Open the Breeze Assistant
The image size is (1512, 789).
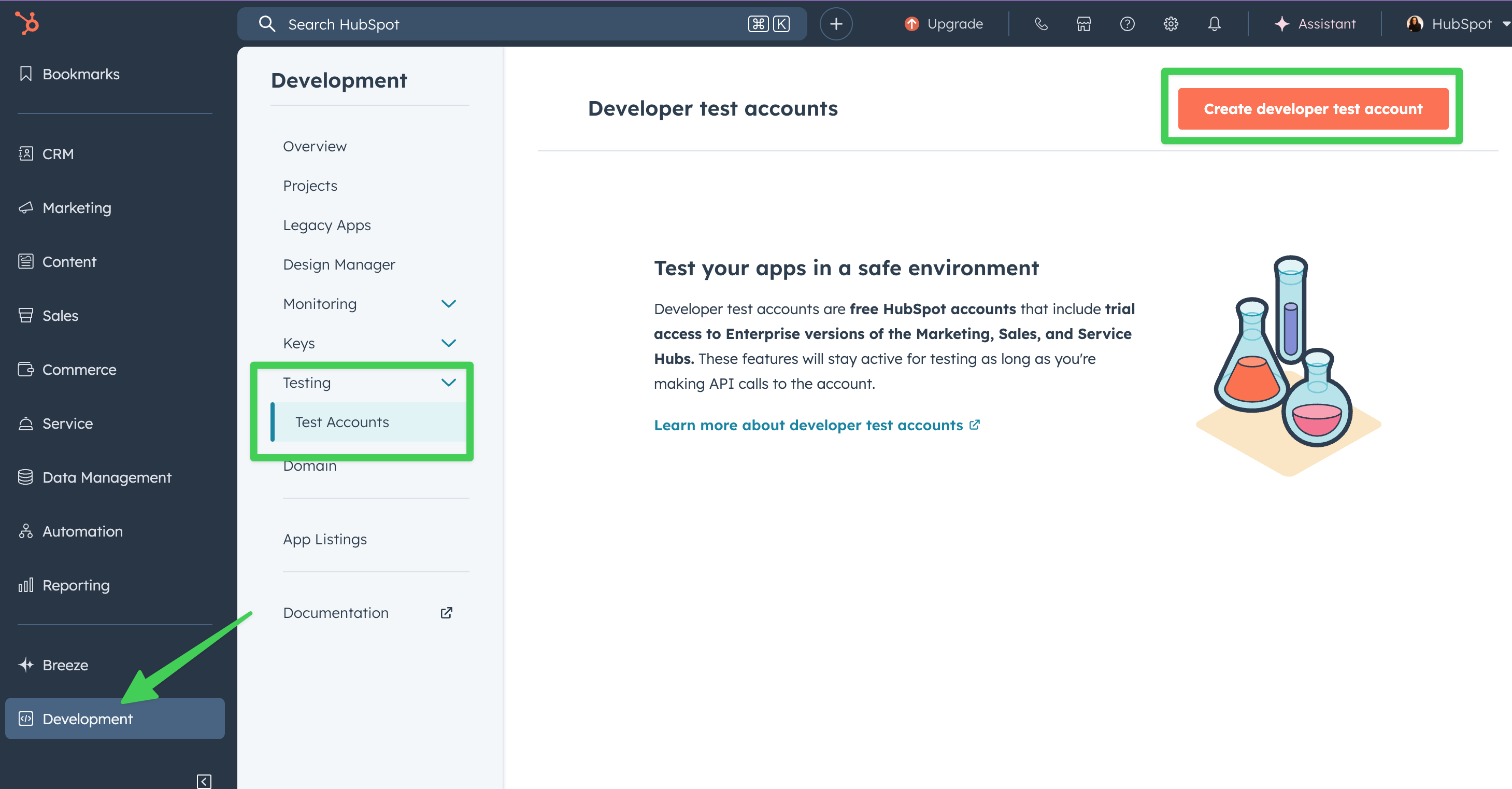pos(1315,24)
